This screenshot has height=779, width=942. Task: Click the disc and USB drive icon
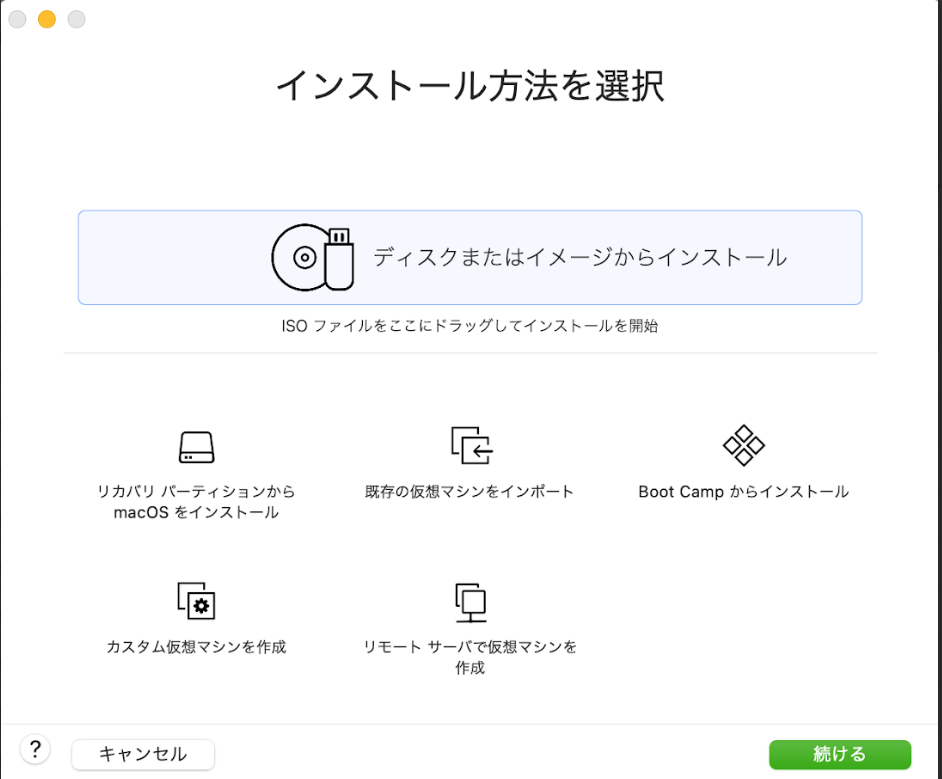pos(312,258)
